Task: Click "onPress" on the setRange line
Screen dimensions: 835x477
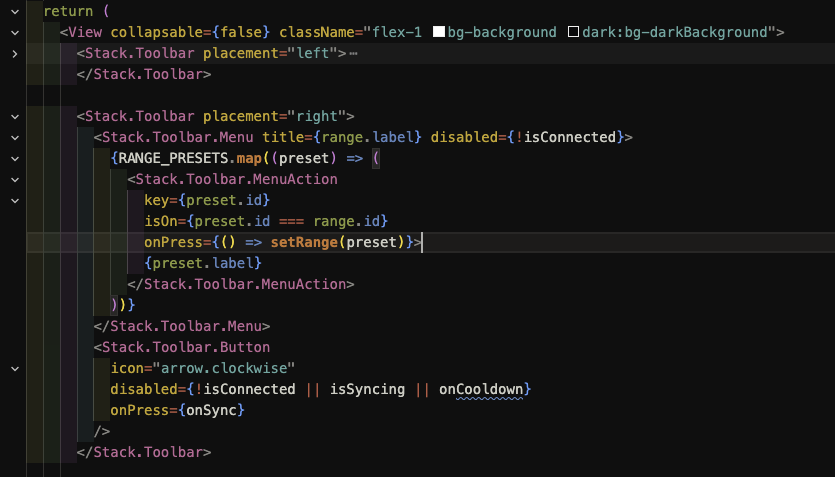Action: click(174, 242)
